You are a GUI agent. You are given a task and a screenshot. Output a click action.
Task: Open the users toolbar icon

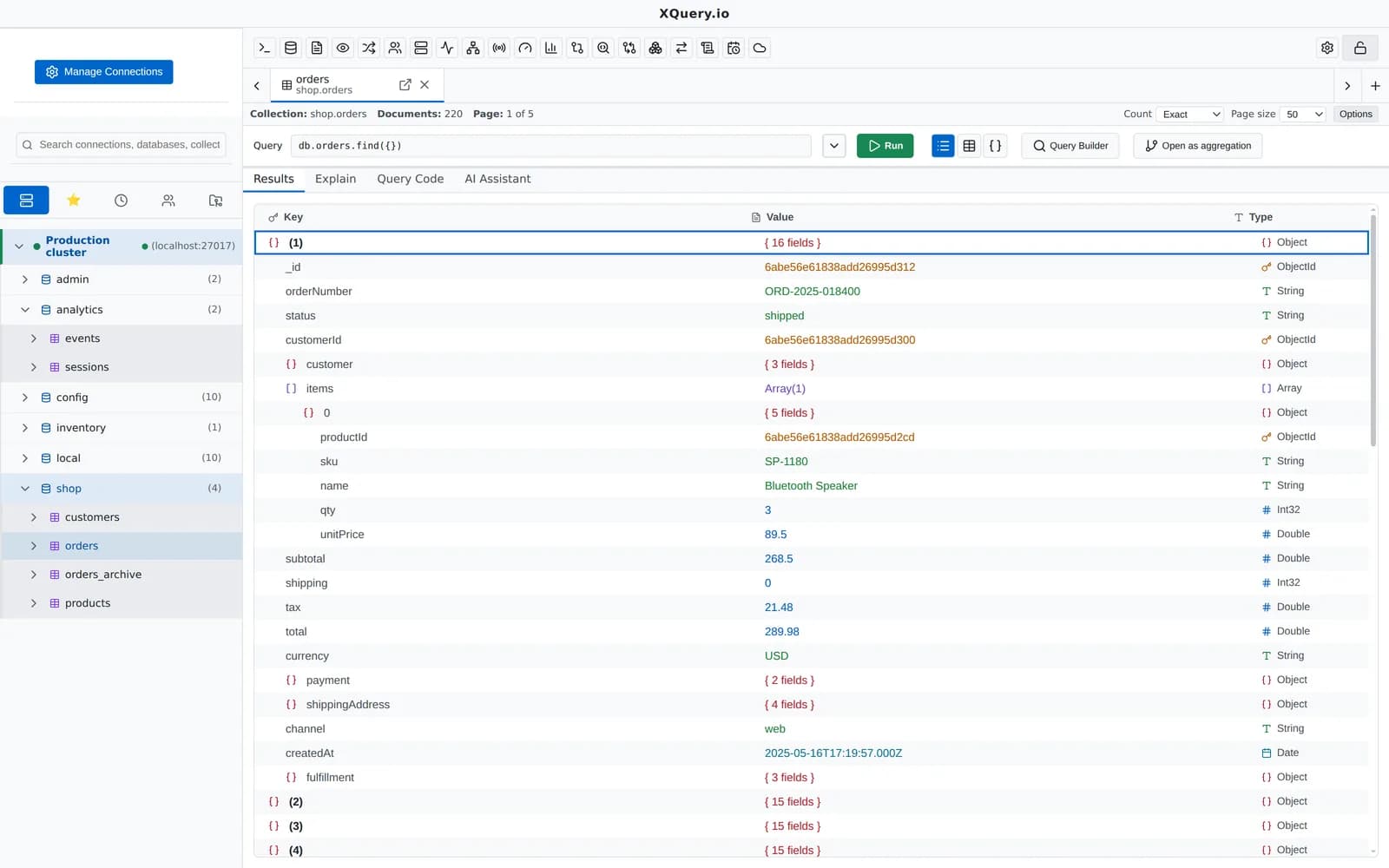(395, 48)
